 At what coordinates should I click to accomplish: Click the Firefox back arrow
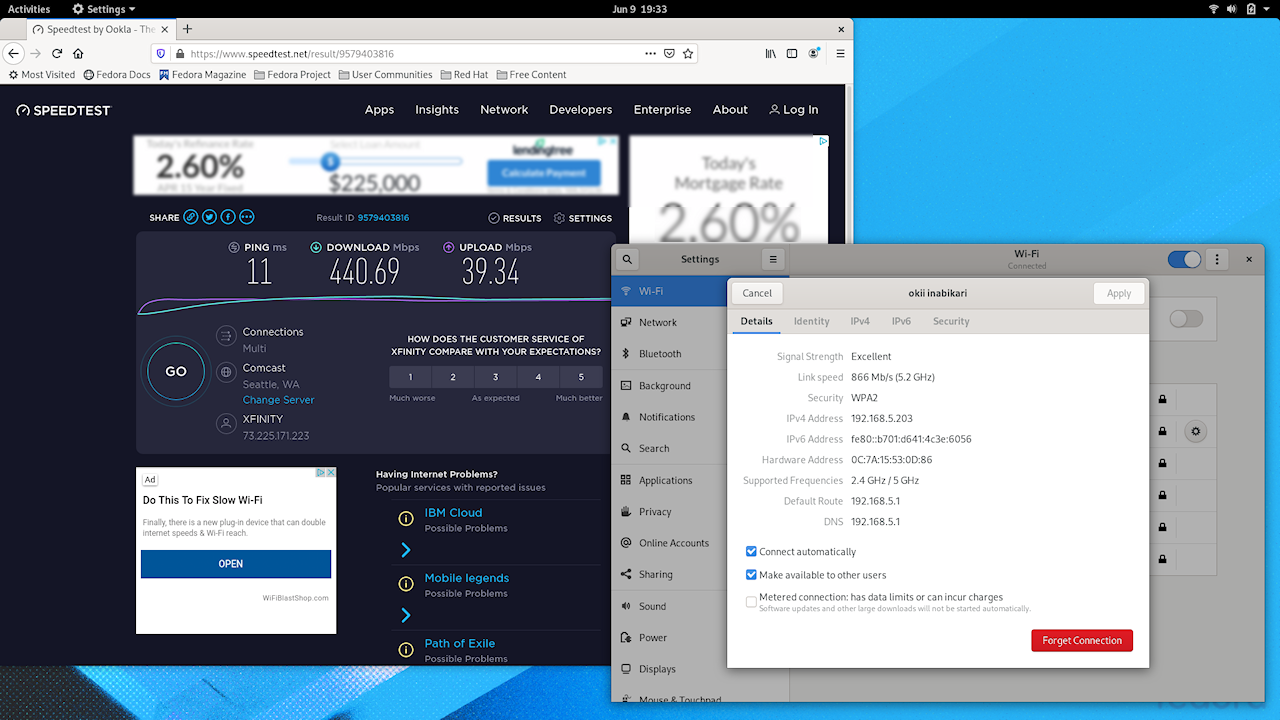coord(14,53)
